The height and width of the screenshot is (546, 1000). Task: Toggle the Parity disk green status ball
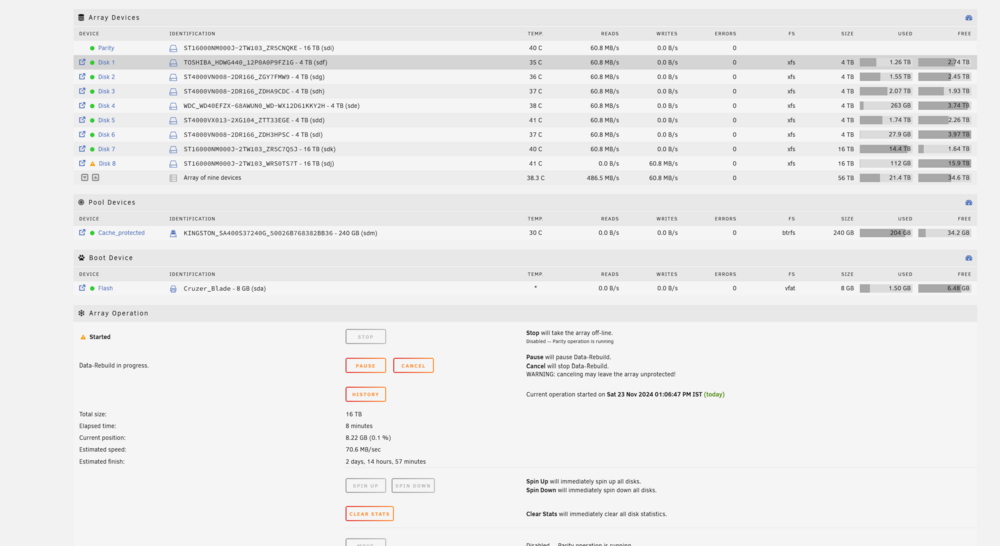click(92, 48)
